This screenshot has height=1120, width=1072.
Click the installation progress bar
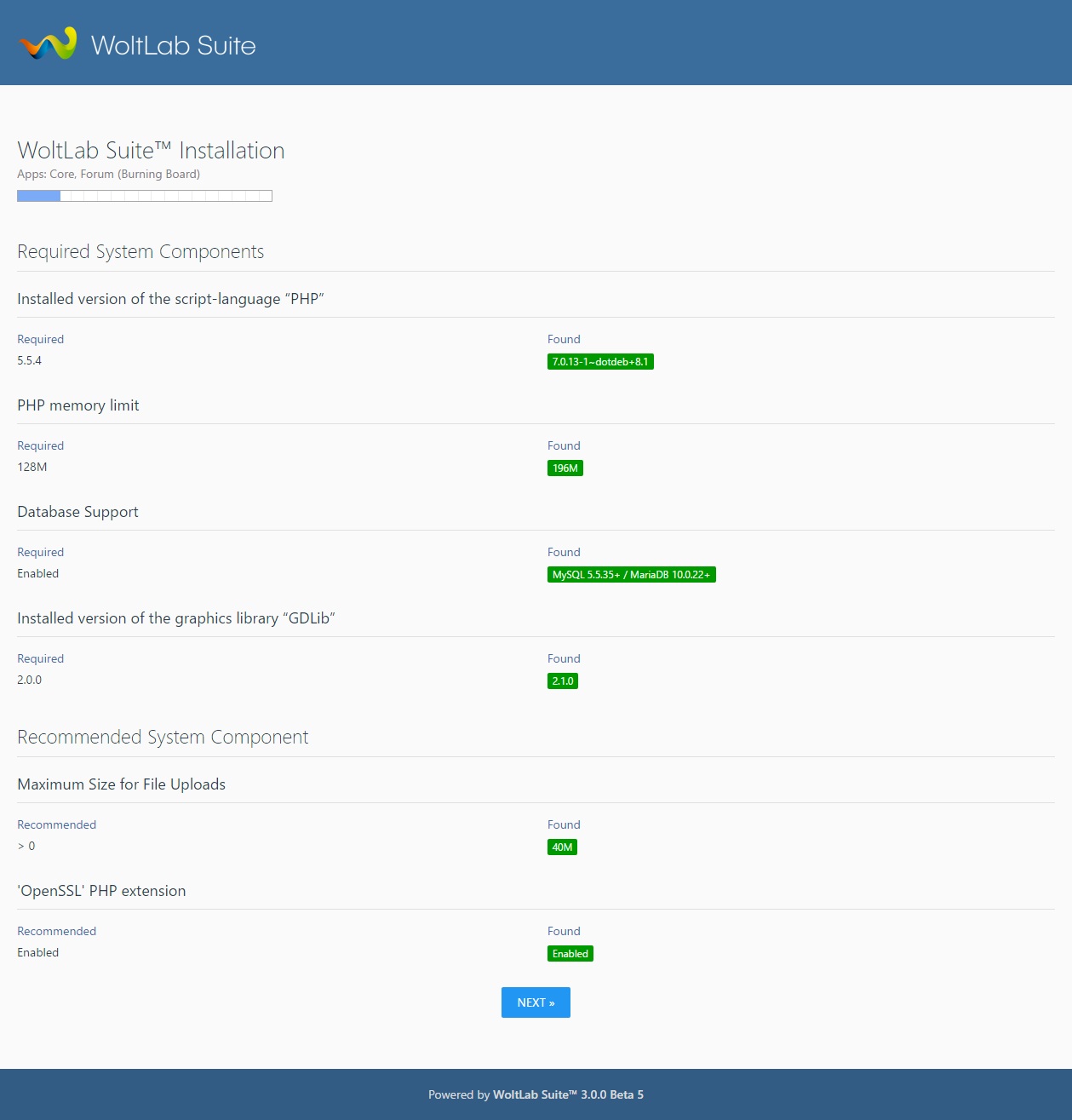[145, 196]
